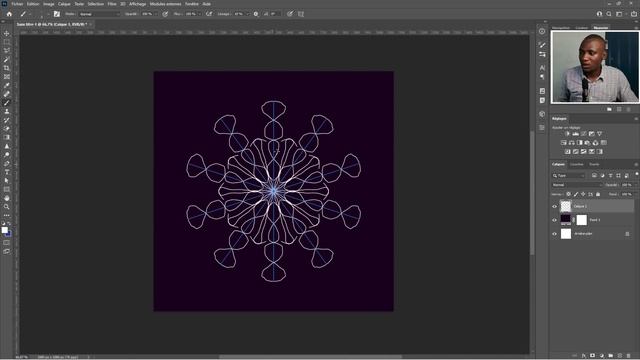Toggle lock all padlock in Layers panel
This screenshot has height=360, width=640.
pyautogui.click(x=598, y=194)
